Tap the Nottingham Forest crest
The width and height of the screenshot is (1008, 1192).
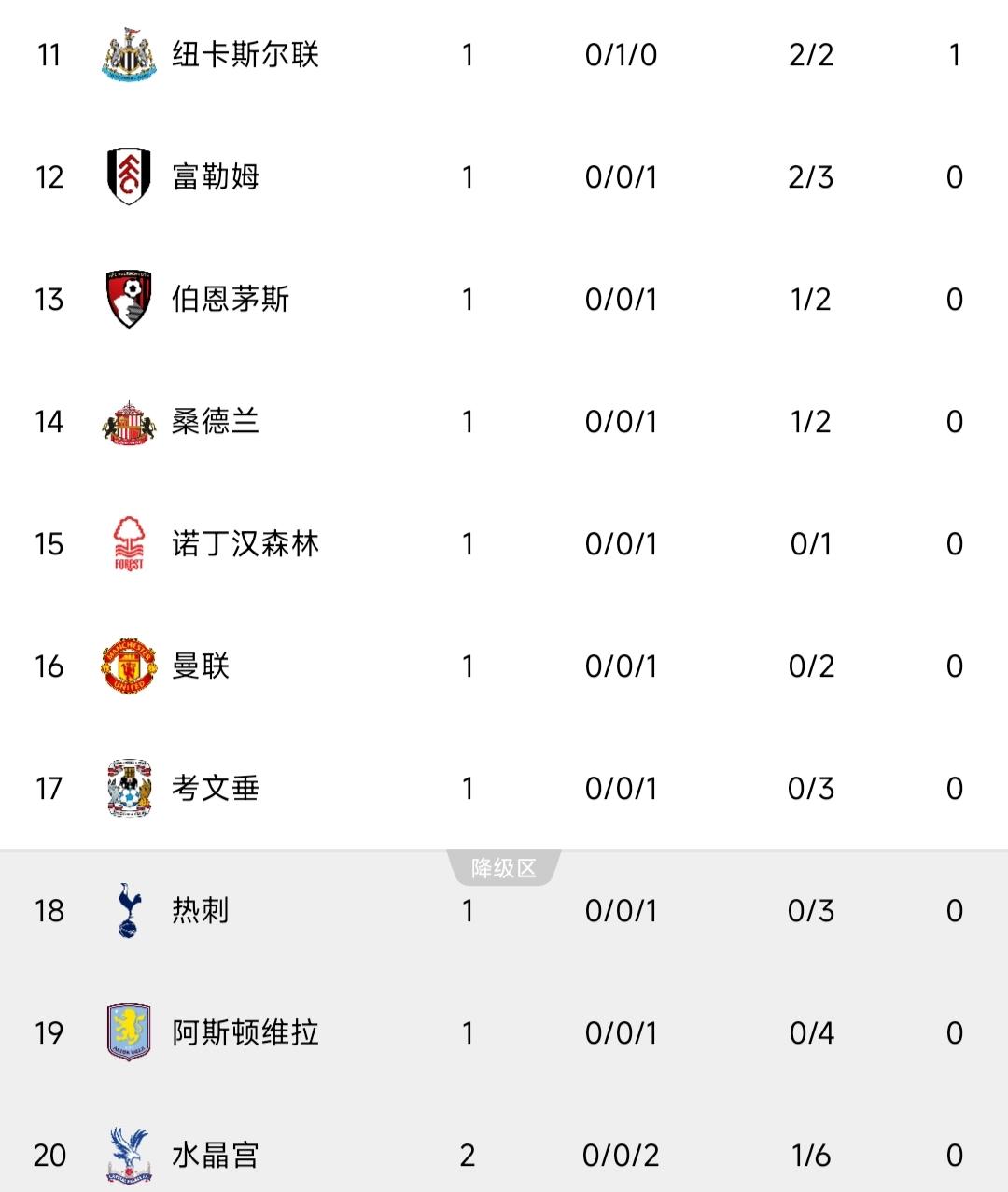(x=129, y=543)
